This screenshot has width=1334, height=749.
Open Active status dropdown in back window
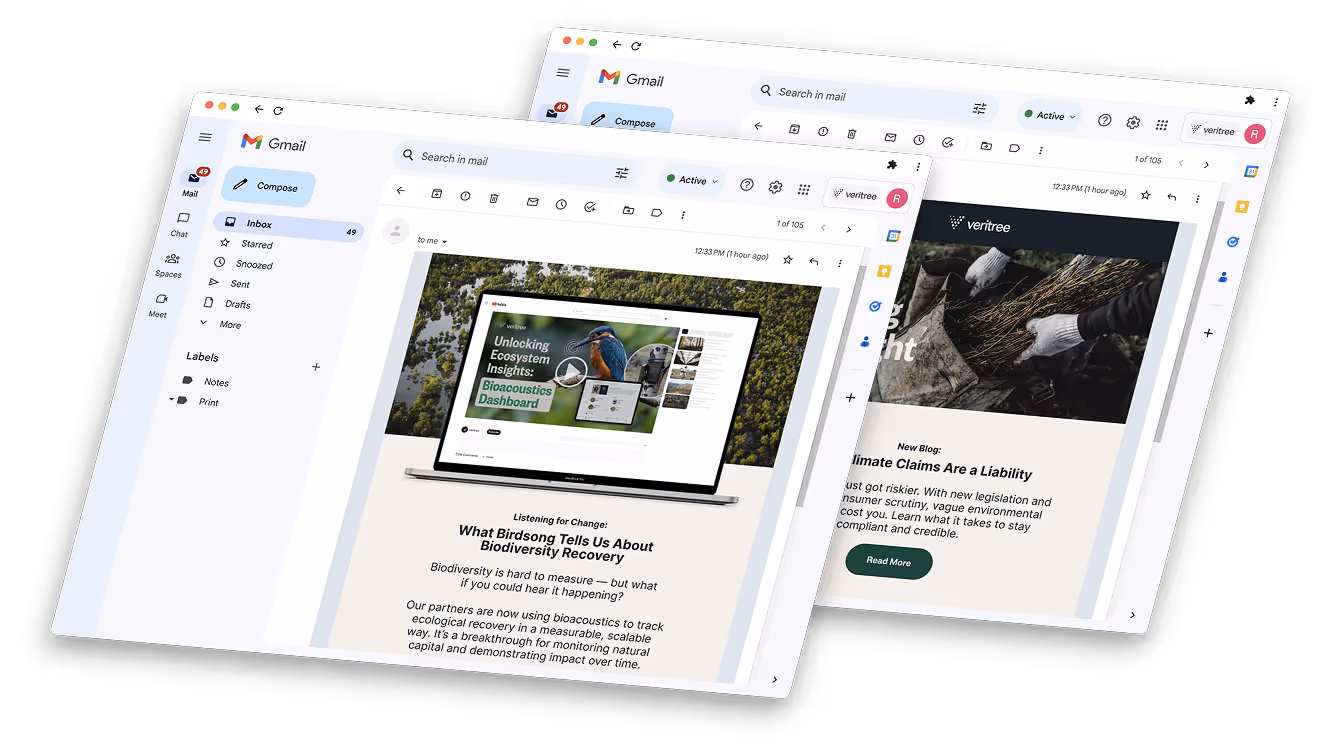tap(1049, 115)
